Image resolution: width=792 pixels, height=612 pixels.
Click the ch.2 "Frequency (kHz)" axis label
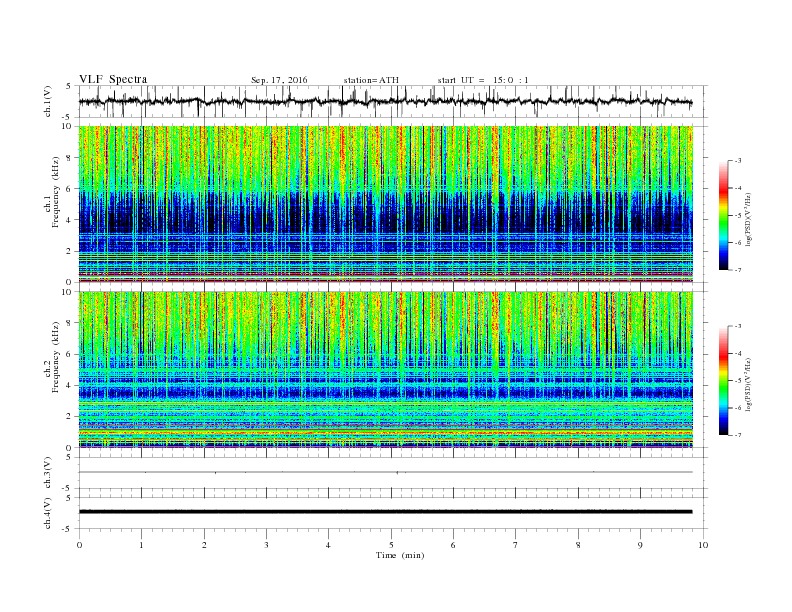(x=56, y=356)
